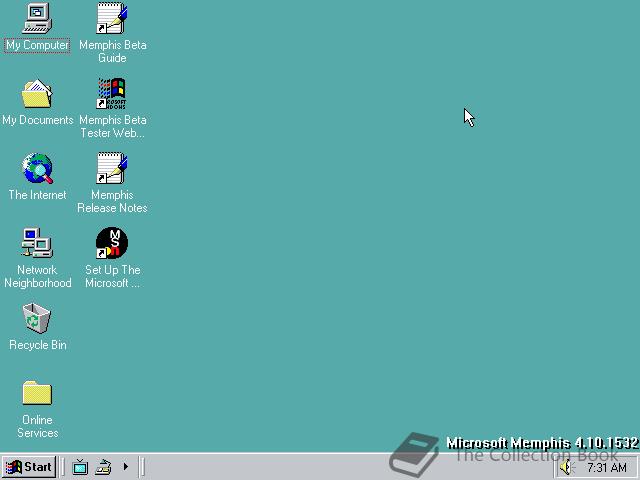
Task: Click the TV viewer quick launch icon
Action: 80,467
